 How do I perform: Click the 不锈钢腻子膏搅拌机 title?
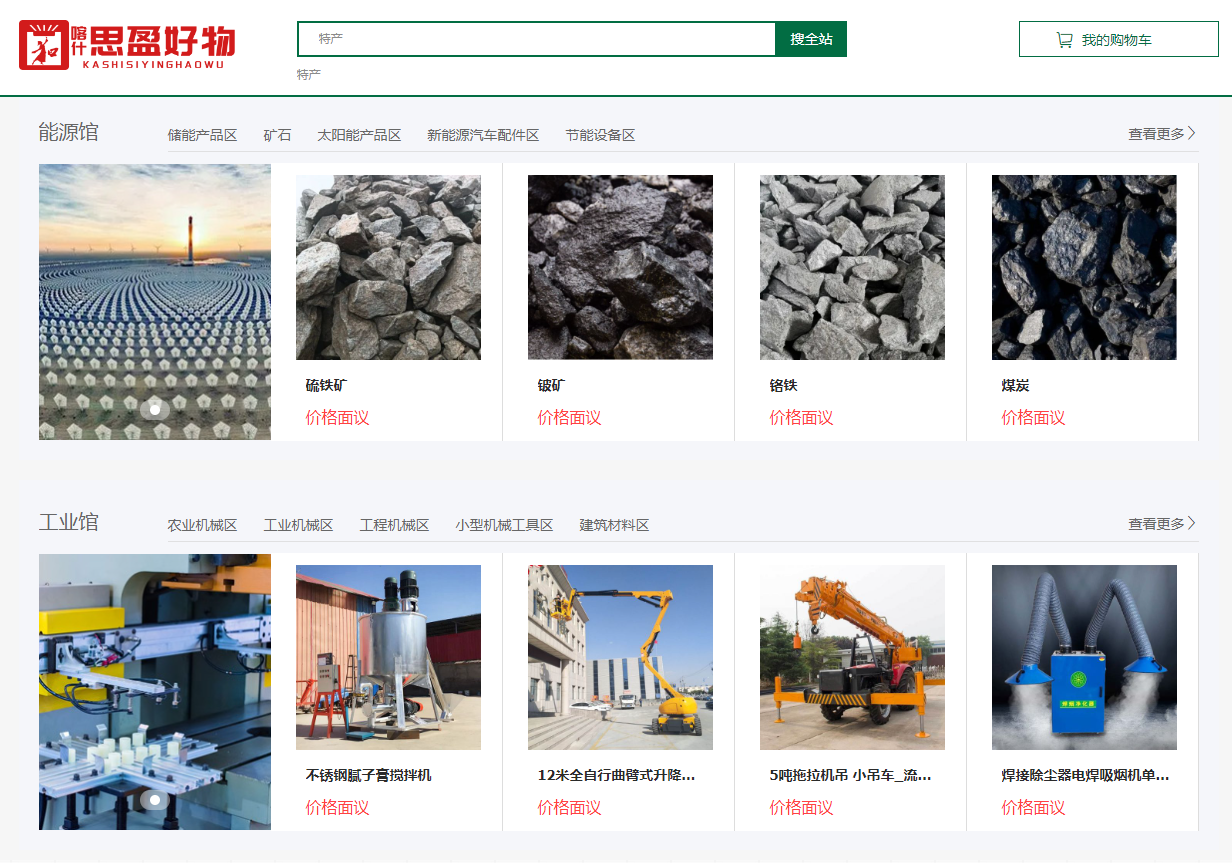click(x=368, y=775)
